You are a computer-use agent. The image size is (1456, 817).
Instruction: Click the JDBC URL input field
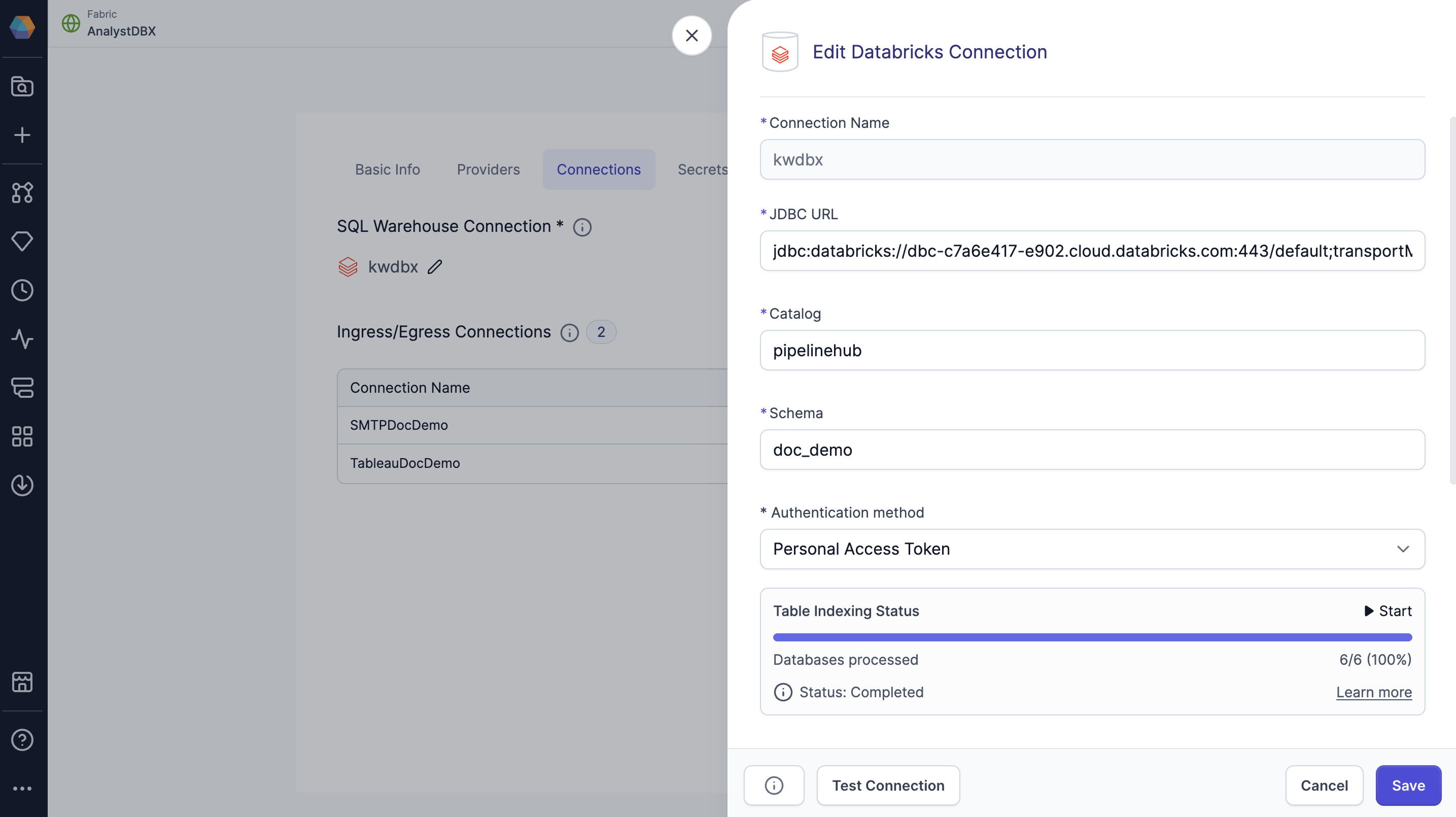[1092, 251]
